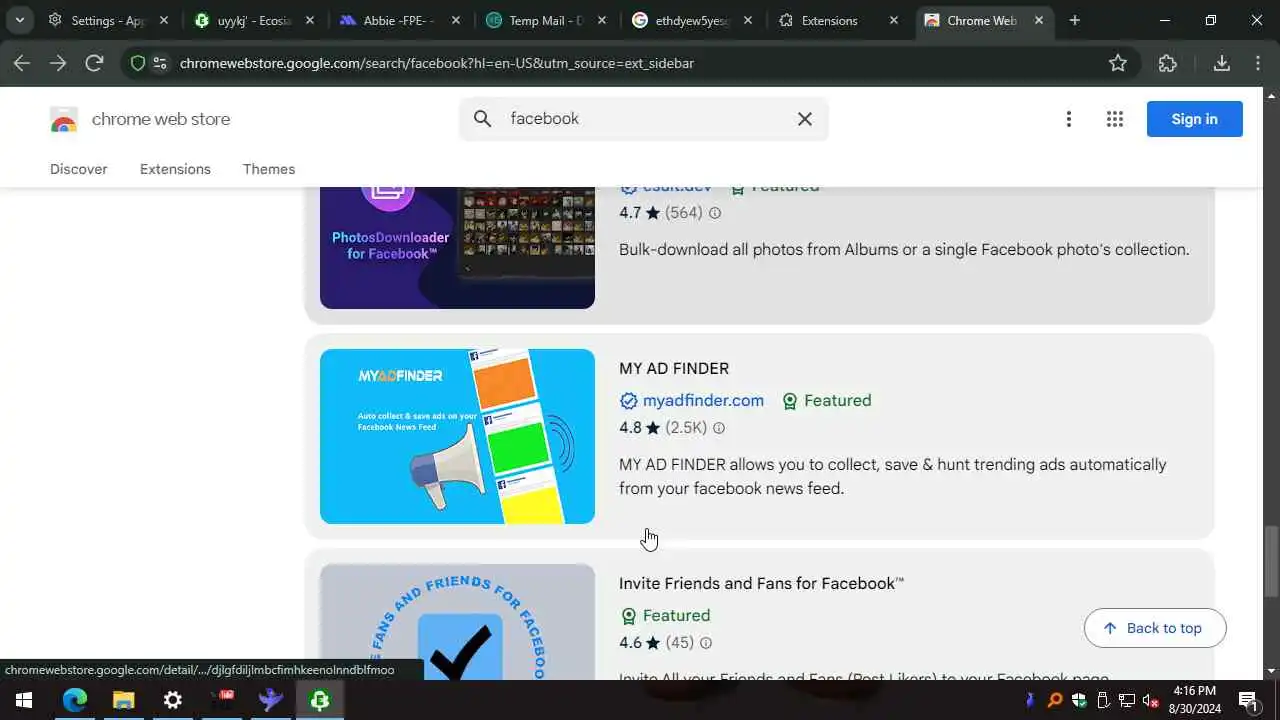Image resolution: width=1280 pixels, height=720 pixels.
Task: Click Featured badge on Invite Friends extension
Action: pyautogui.click(x=665, y=616)
